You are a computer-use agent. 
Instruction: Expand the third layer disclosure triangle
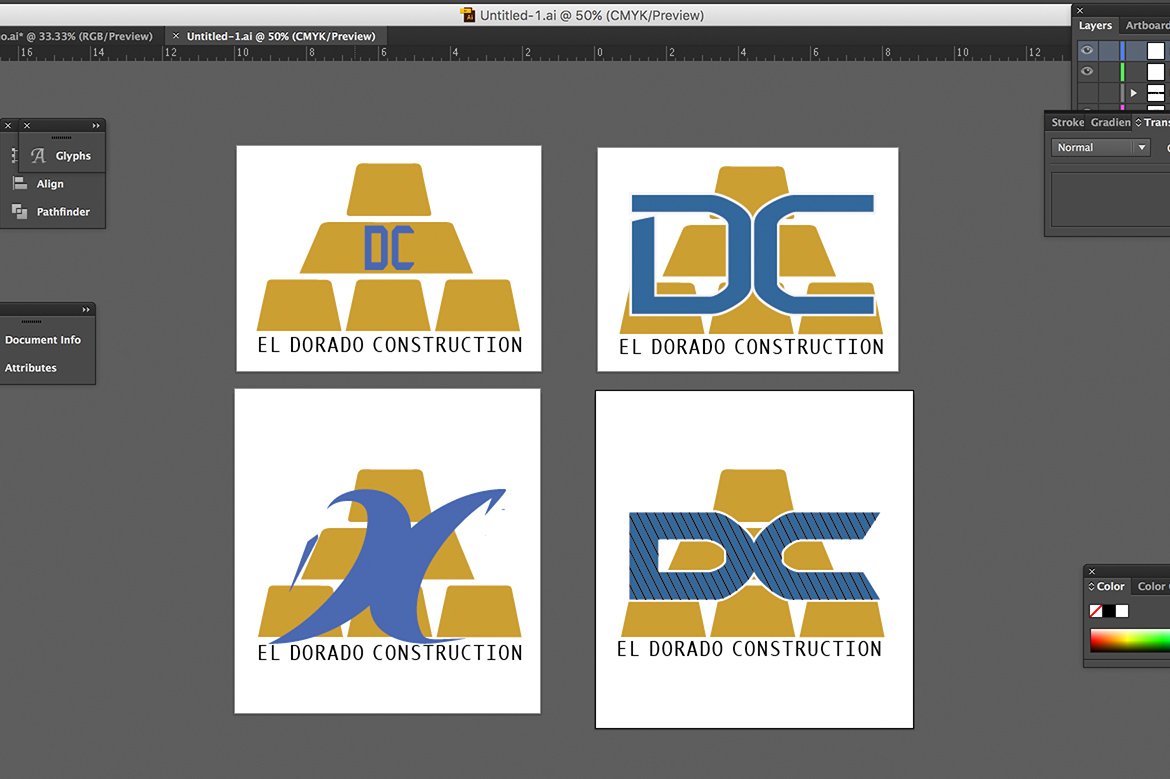(x=1133, y=92)
